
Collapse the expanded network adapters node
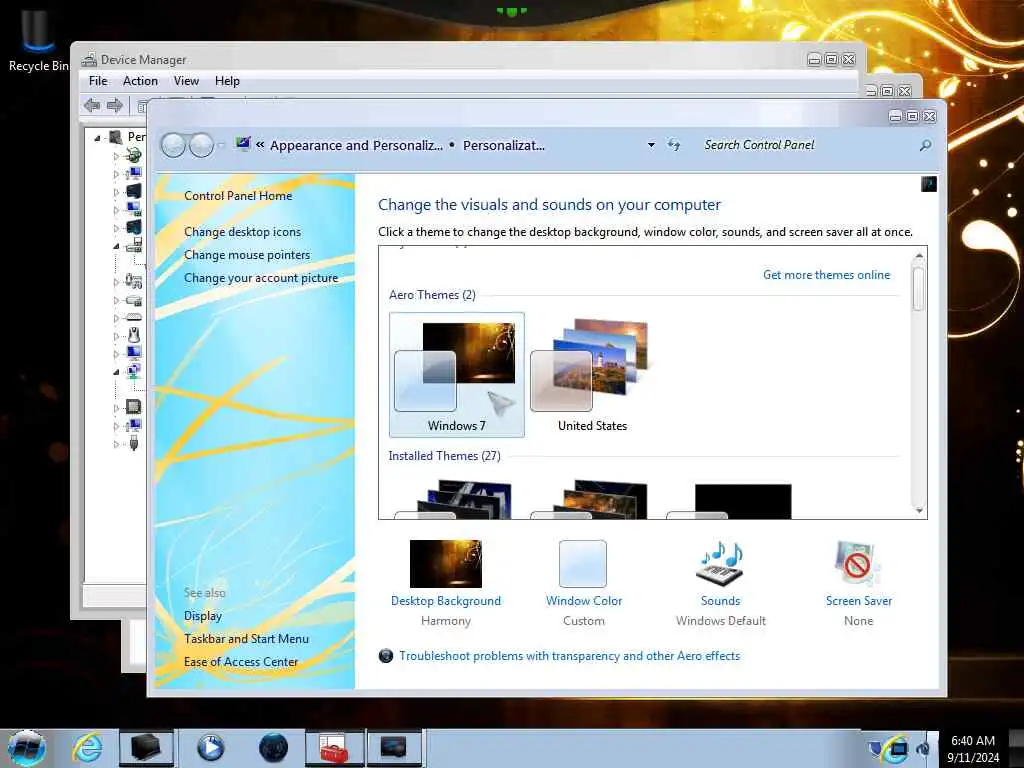tap(116, 372)
